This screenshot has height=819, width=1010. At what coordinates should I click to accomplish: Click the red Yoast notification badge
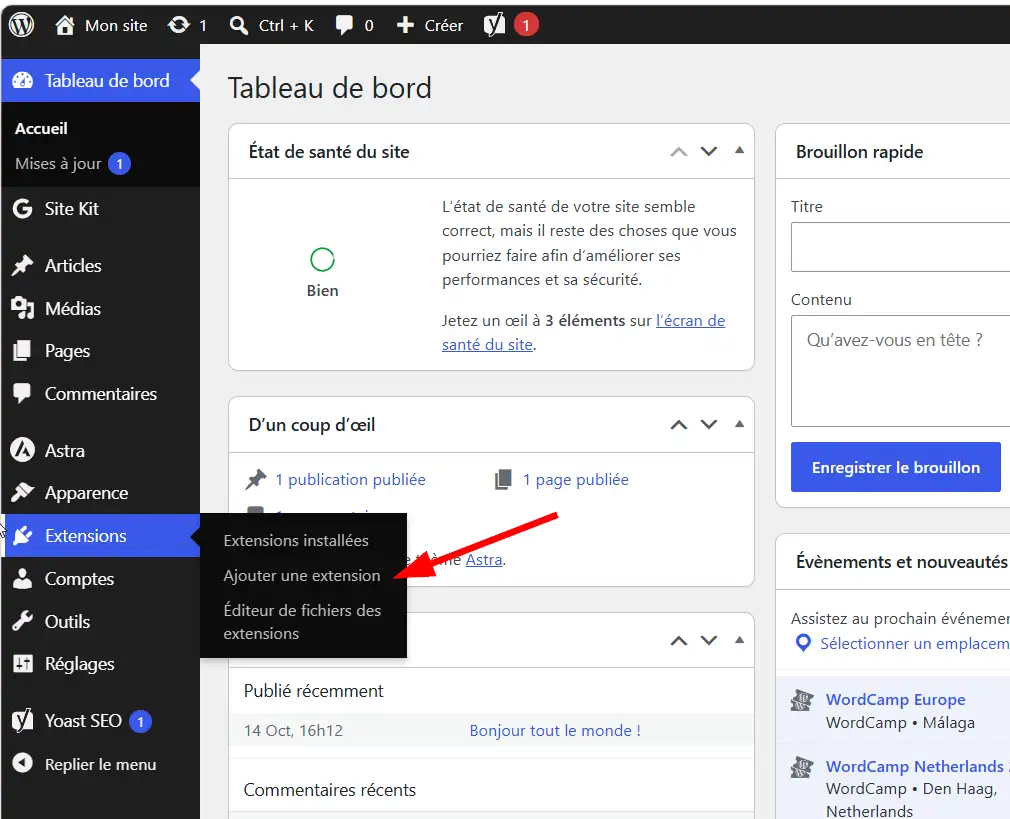pyautogui.click(x=526, y=25)
